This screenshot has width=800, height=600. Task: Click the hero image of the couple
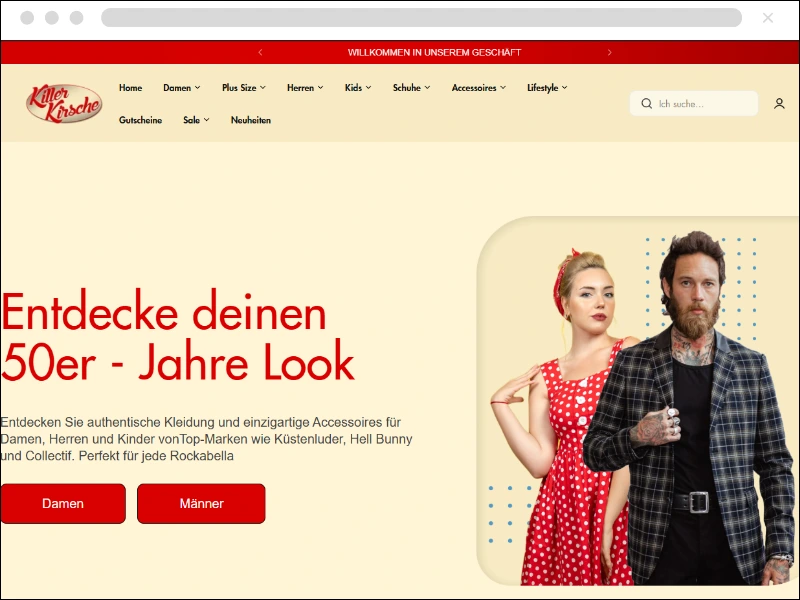[638, 401]
